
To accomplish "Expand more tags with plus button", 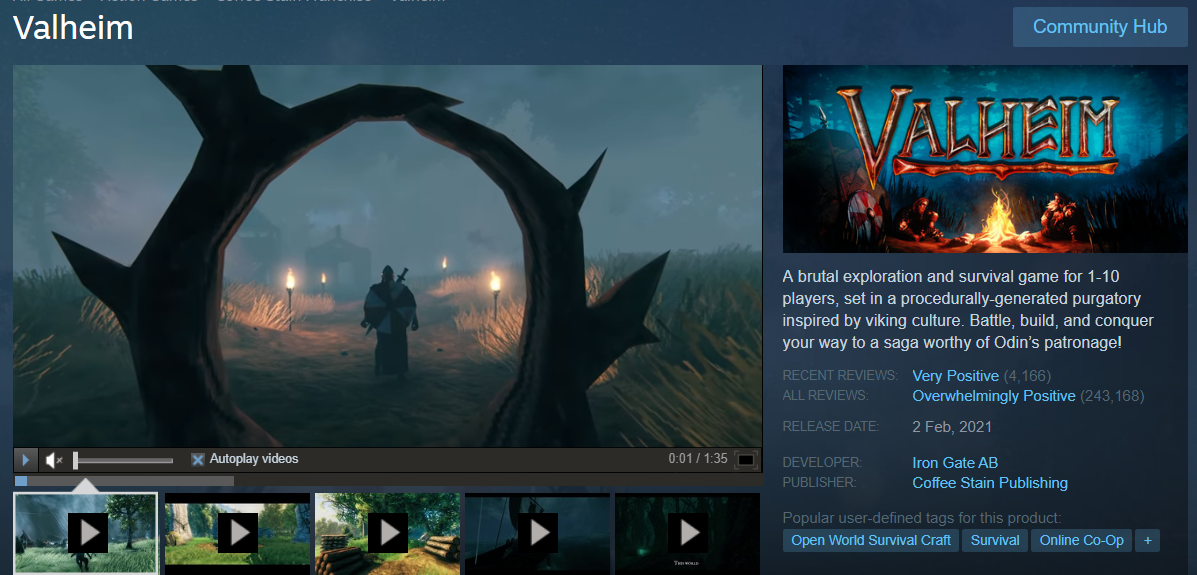I will [x=1147, y=540].
